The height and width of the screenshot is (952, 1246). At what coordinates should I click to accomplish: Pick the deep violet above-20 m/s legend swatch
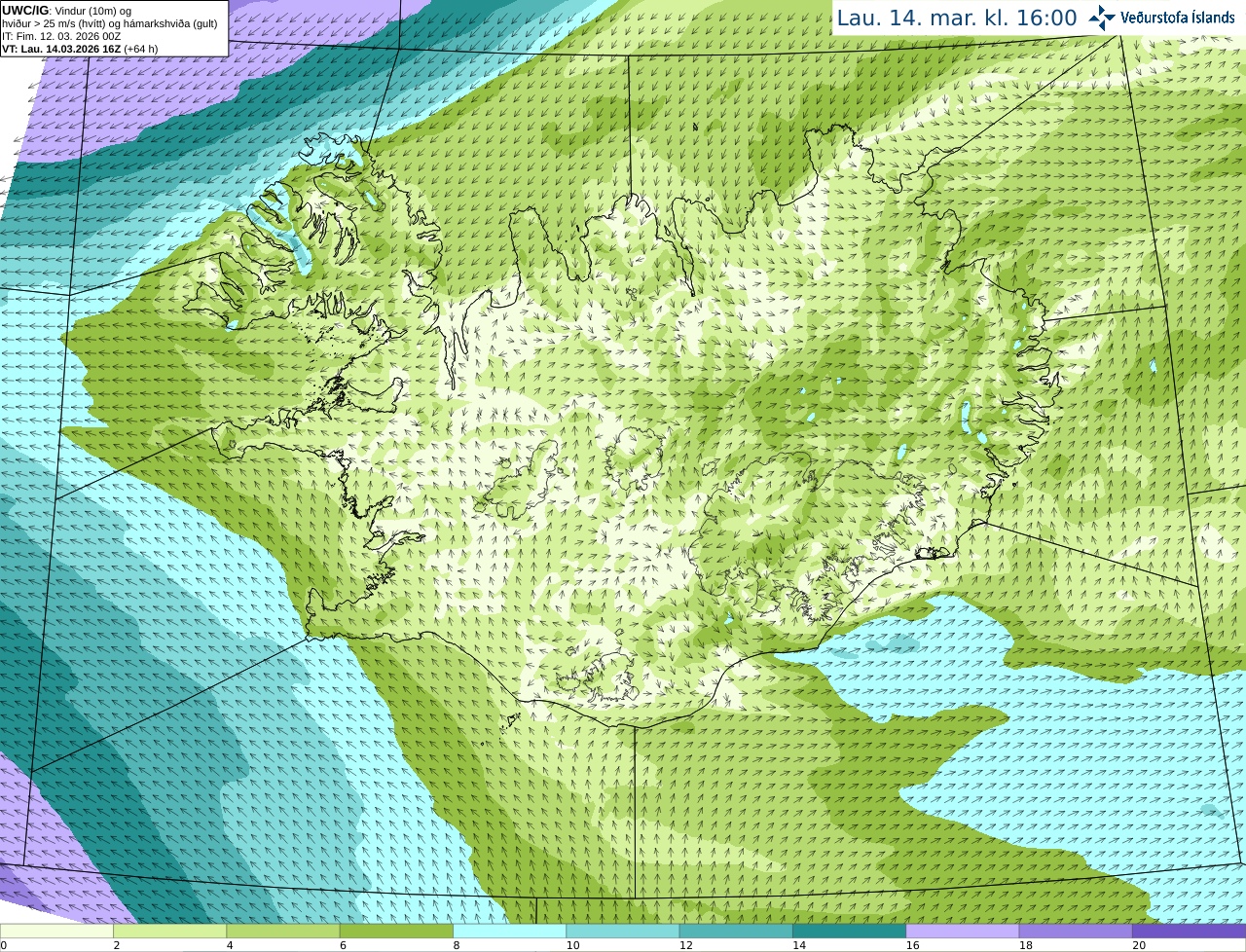pos(1189,932)
